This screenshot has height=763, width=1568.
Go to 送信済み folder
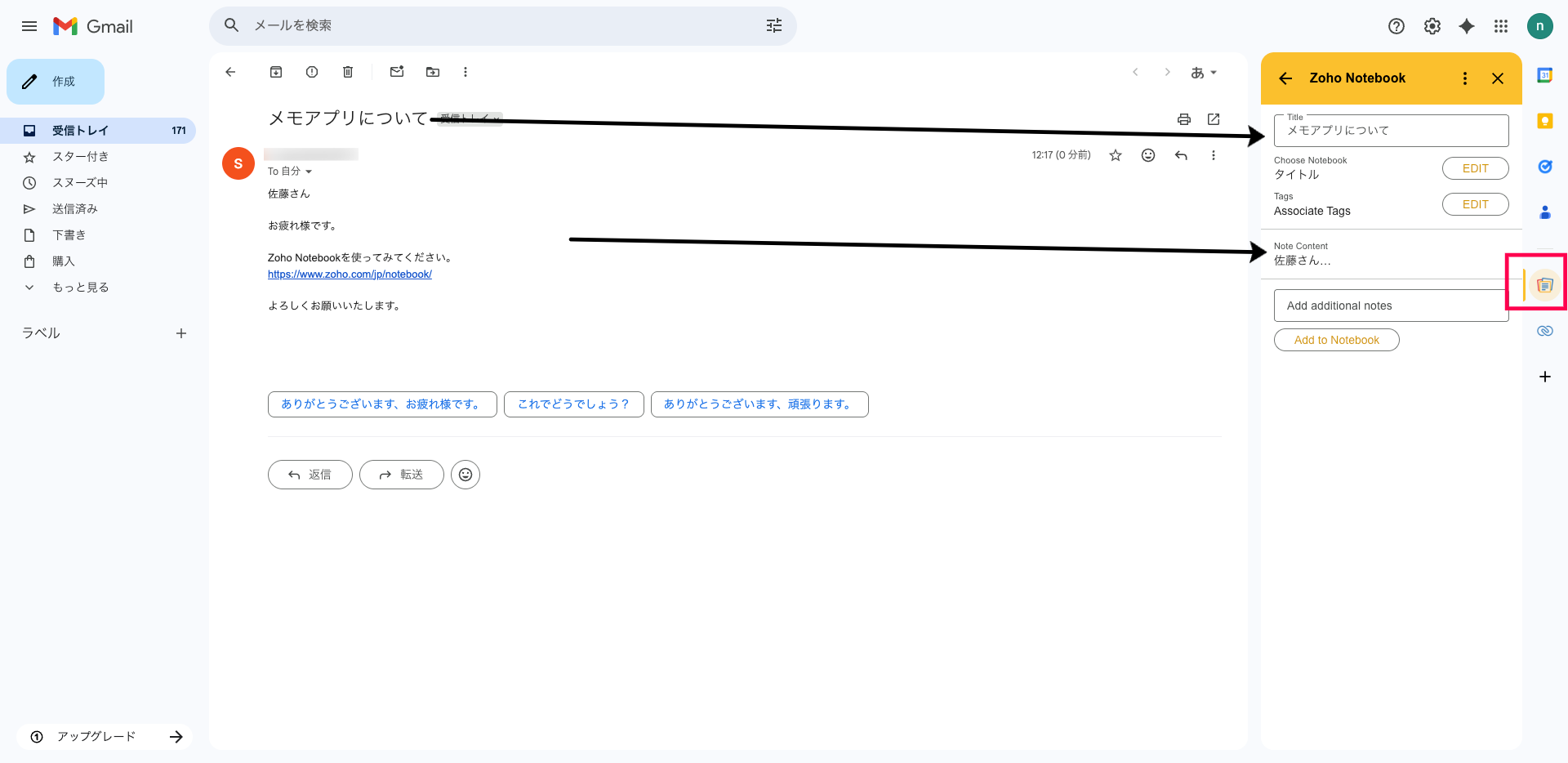75,209
